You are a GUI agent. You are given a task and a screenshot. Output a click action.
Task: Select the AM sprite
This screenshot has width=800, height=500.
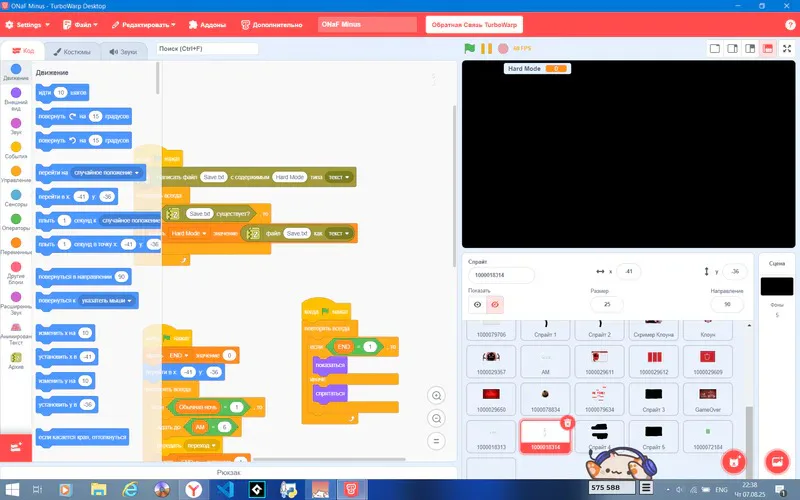(x=545, y=361)
